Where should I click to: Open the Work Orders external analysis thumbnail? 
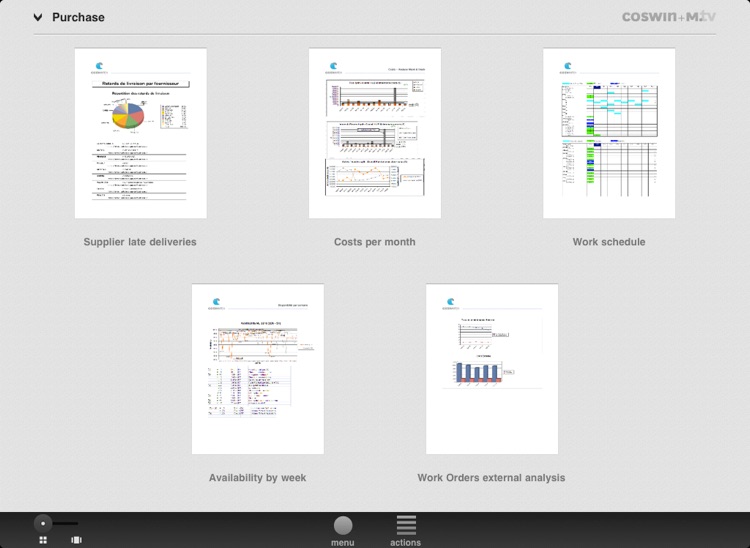pos(492,369)
